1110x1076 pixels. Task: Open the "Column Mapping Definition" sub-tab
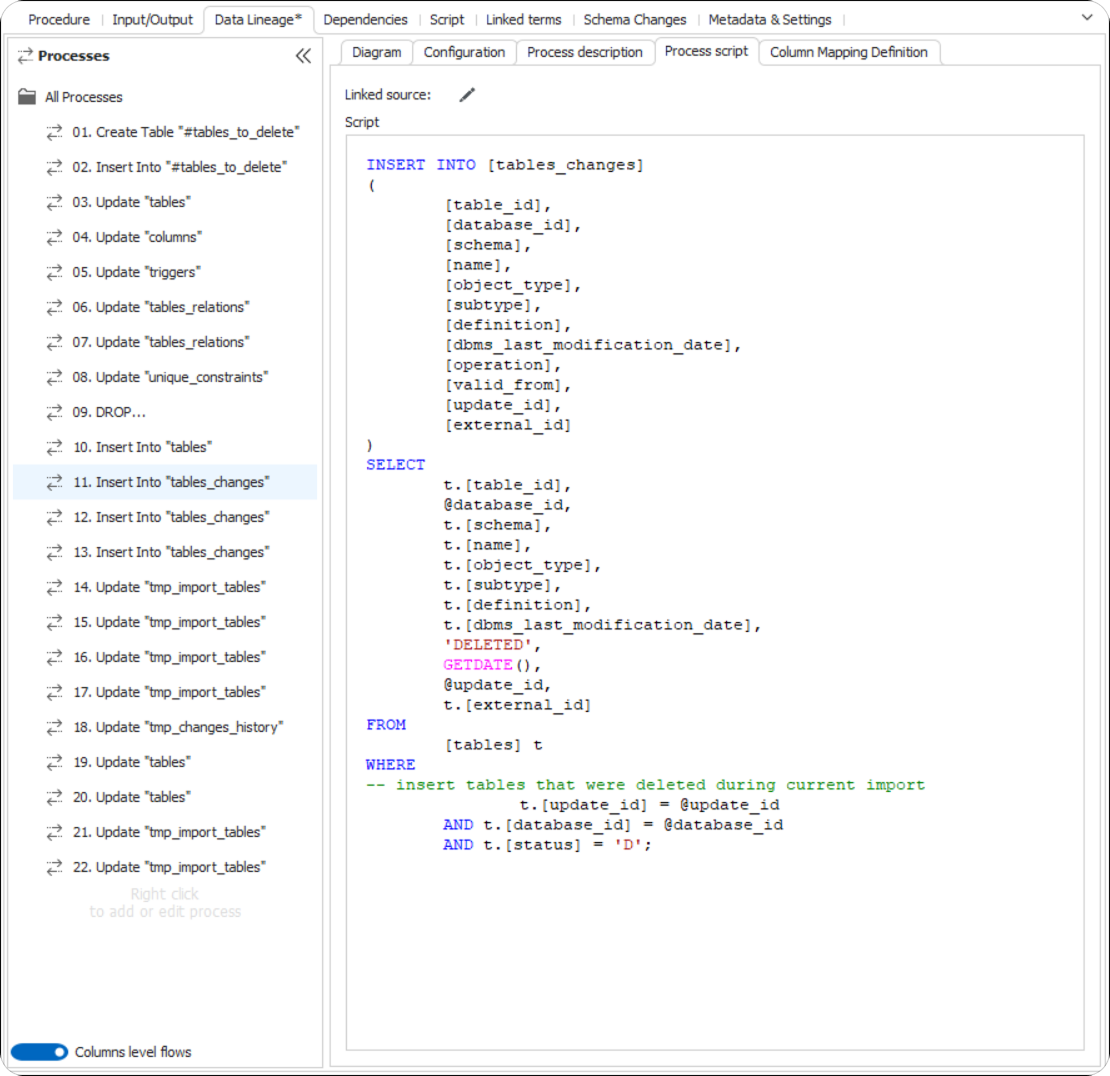[849, 52]
